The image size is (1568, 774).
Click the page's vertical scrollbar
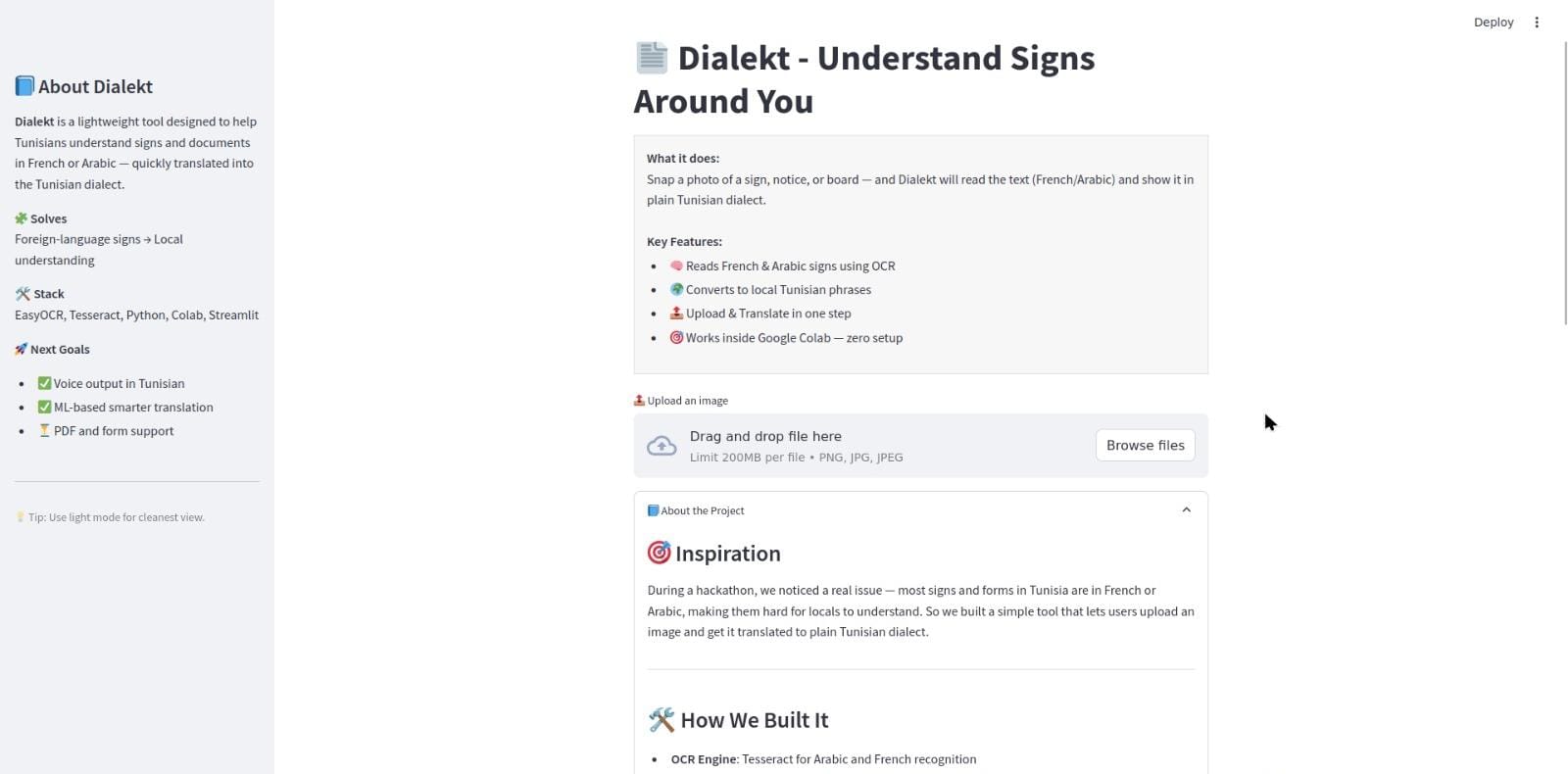coord(1565,182)
